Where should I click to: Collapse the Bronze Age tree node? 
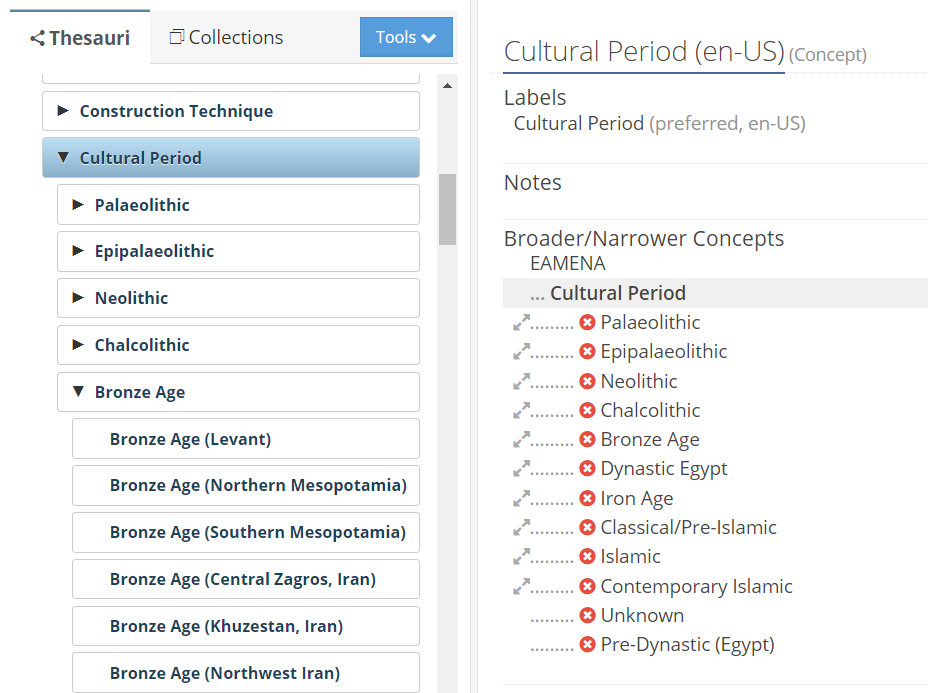pyautogui.click(x=78, y=392)
